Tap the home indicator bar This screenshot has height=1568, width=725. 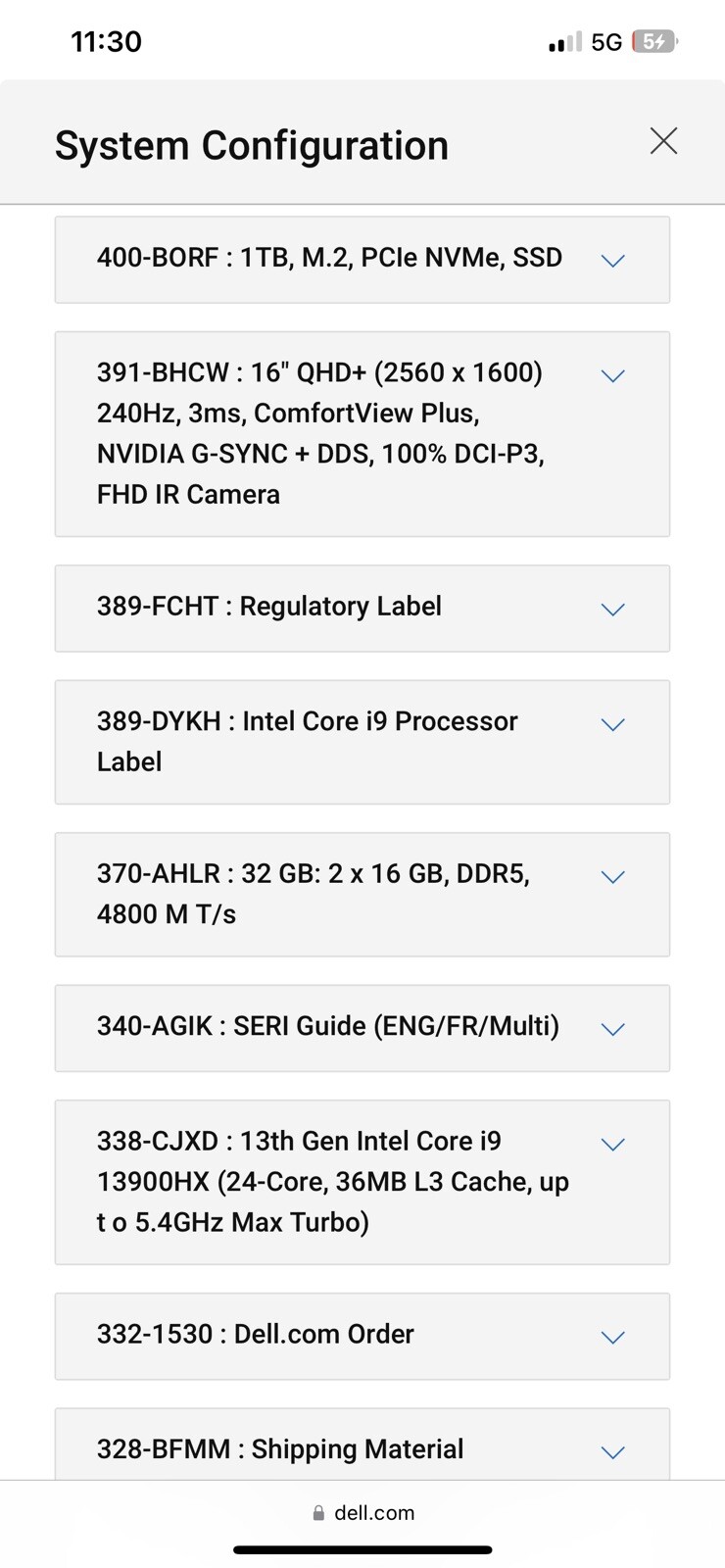[362, 1550]
